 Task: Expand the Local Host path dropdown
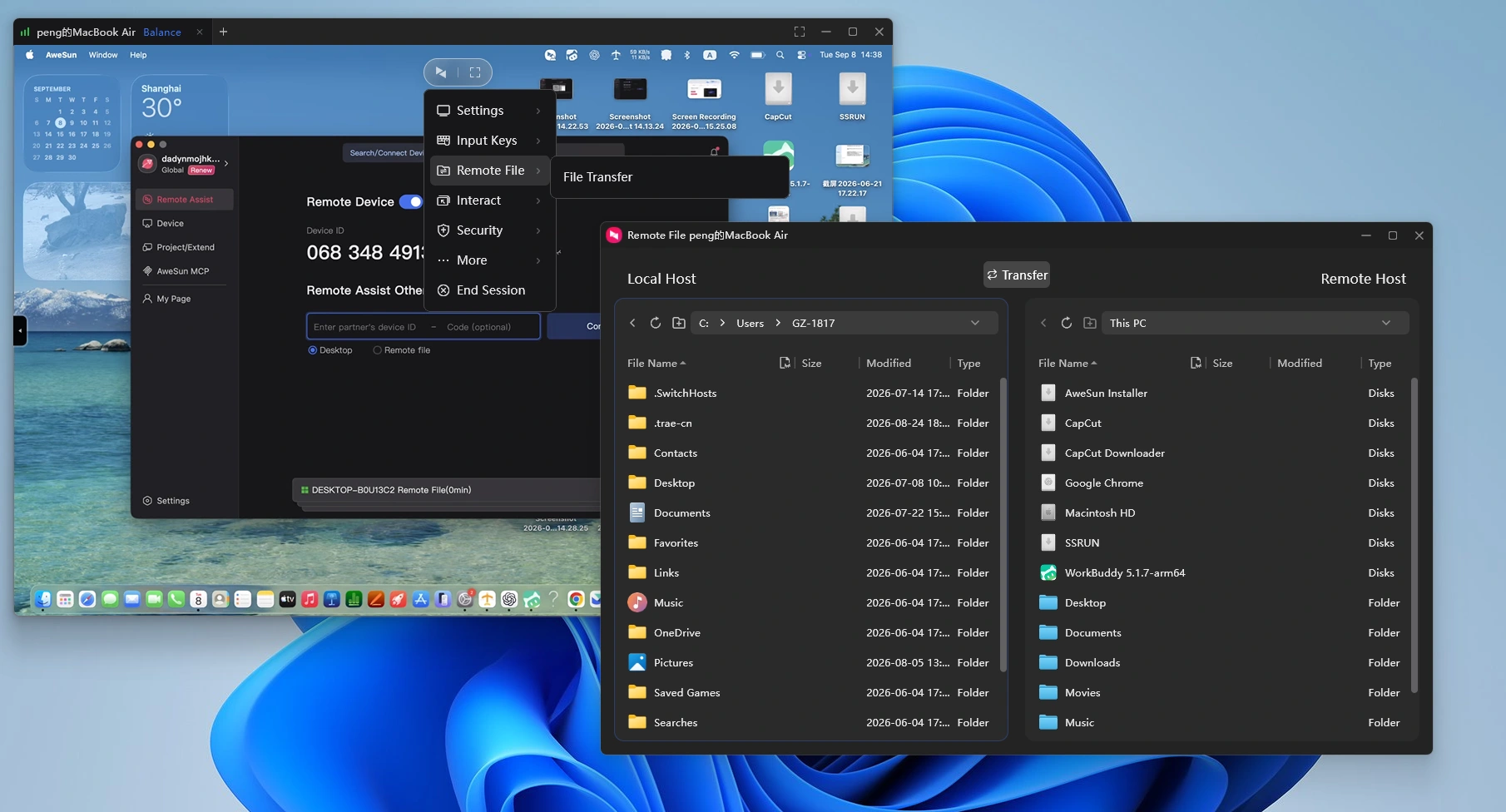click(975, 323)
